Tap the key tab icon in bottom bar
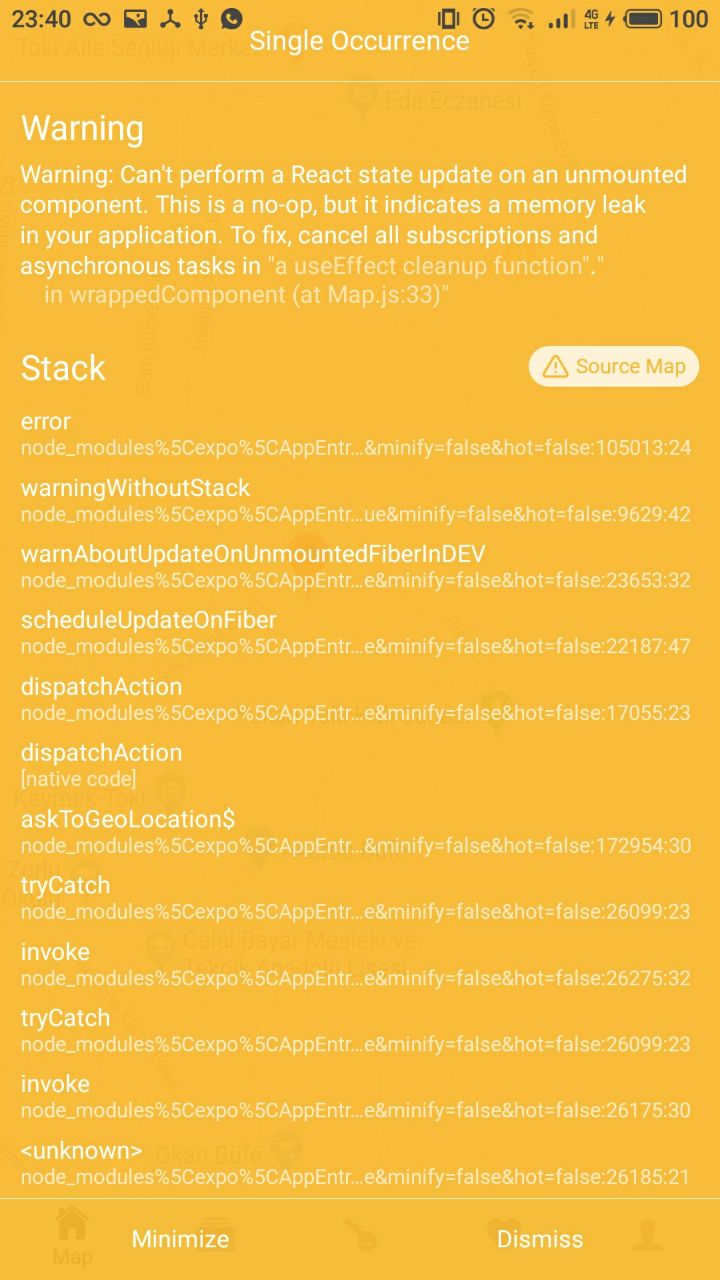This screenshot has height=1280, width=720. coord(360,1234)
